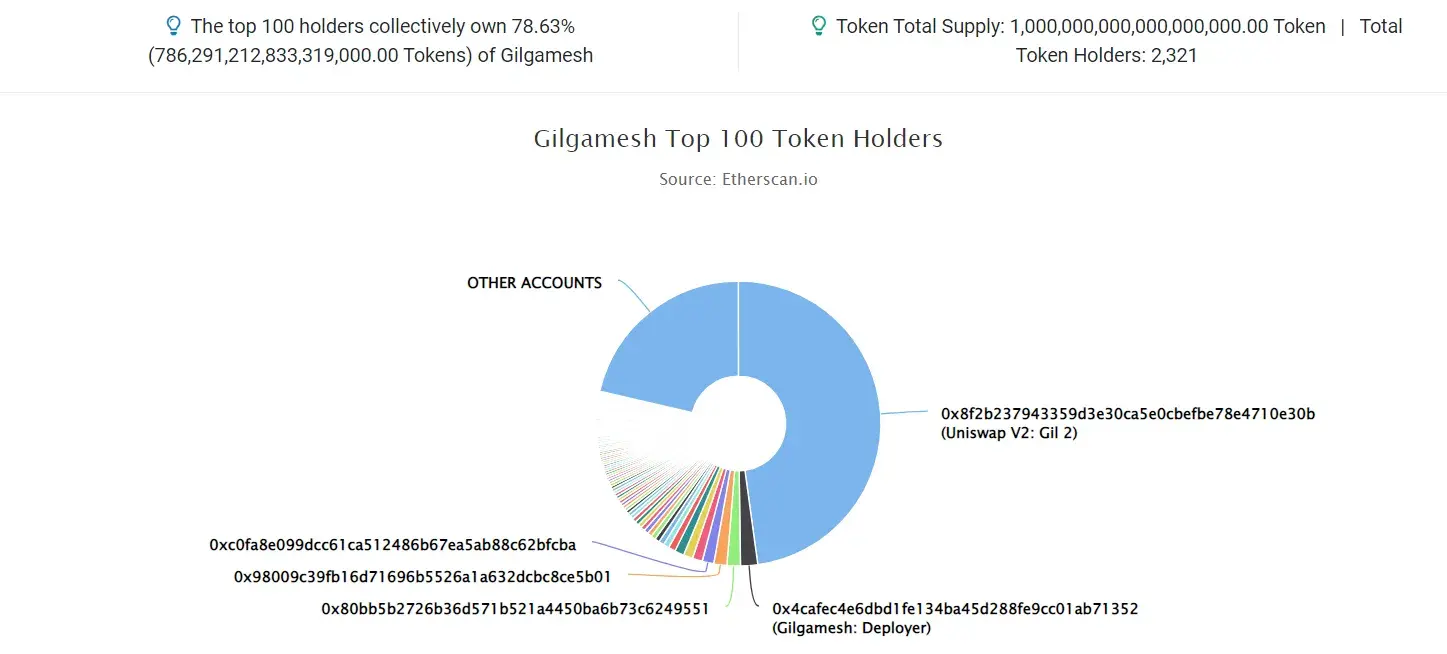This screenshot has width=1447, height=654.
Task: Click the dark Gilgamesh Deployer pie slice
Action: (748, 541)
